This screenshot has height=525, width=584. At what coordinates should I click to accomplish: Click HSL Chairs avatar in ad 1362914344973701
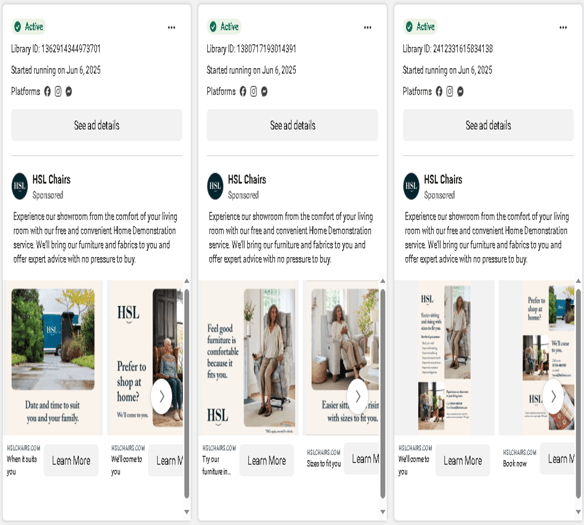(20, 186)
